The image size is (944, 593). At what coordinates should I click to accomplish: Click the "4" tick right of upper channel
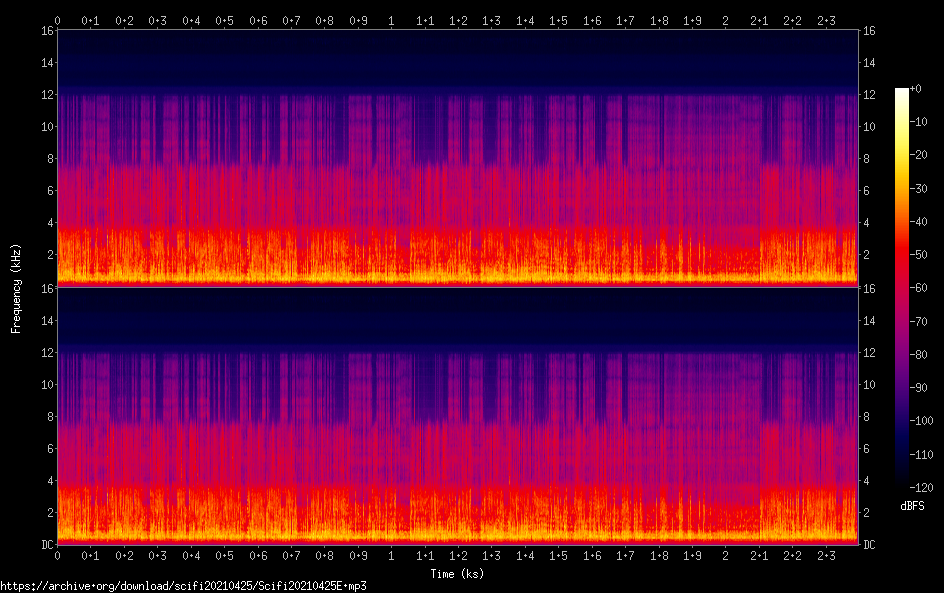pos(866,223)
